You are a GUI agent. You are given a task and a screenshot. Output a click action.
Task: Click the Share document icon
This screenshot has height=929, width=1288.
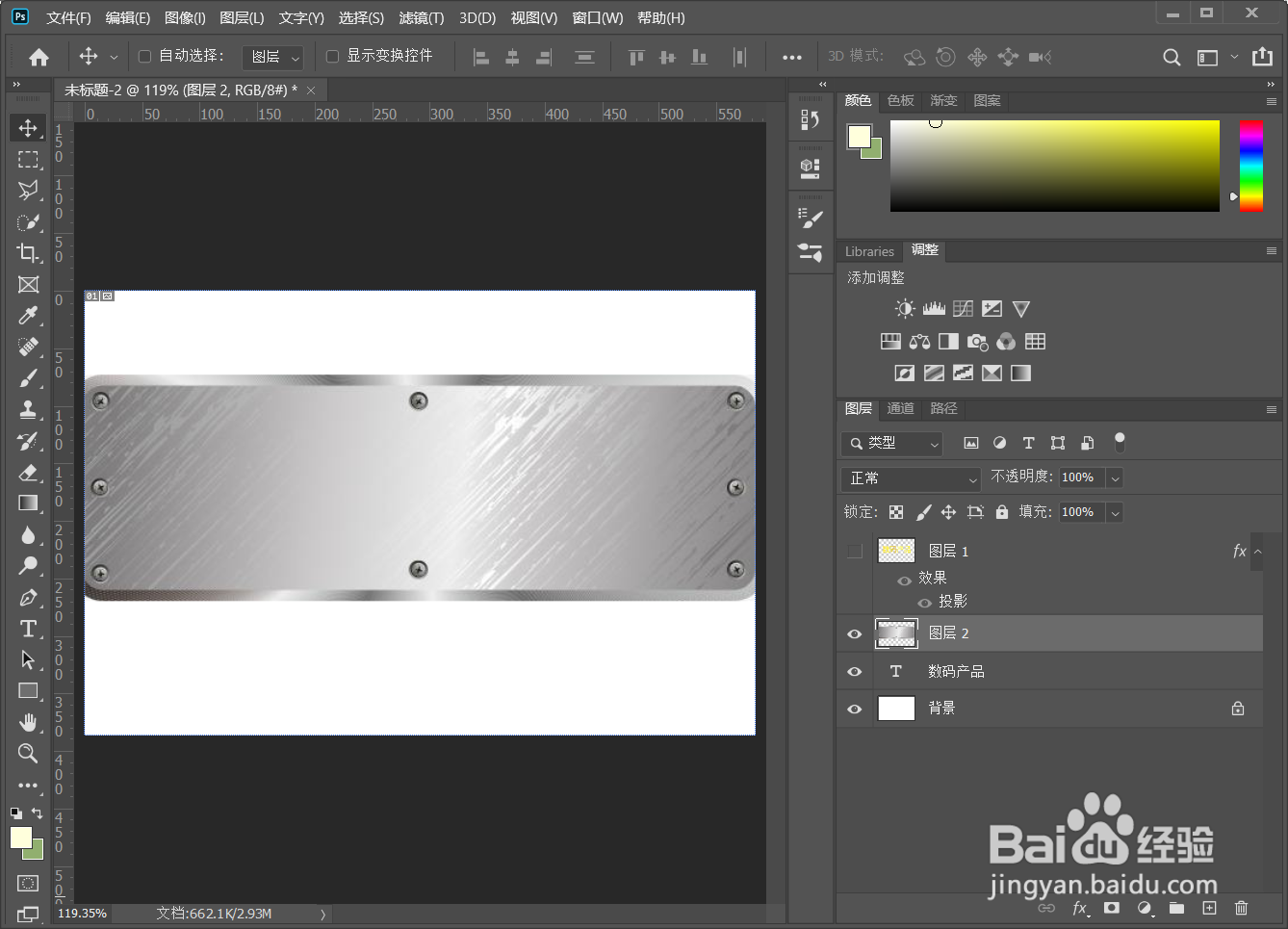coord(1262,57)
